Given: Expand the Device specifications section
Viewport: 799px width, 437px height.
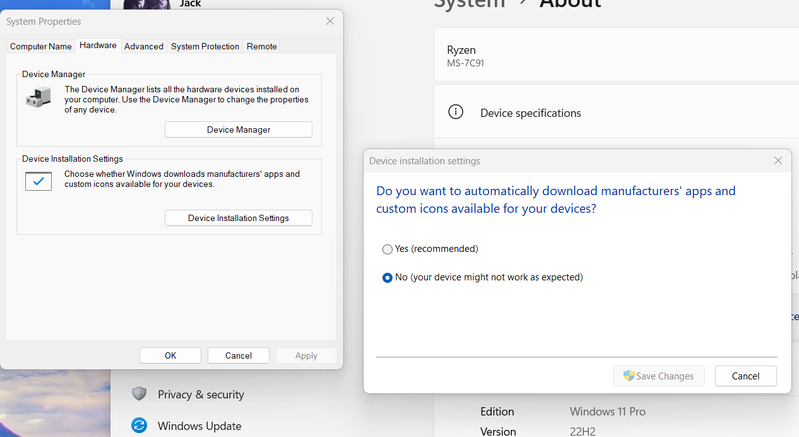Looking at the screenshot, I should [x=617, y=112].
